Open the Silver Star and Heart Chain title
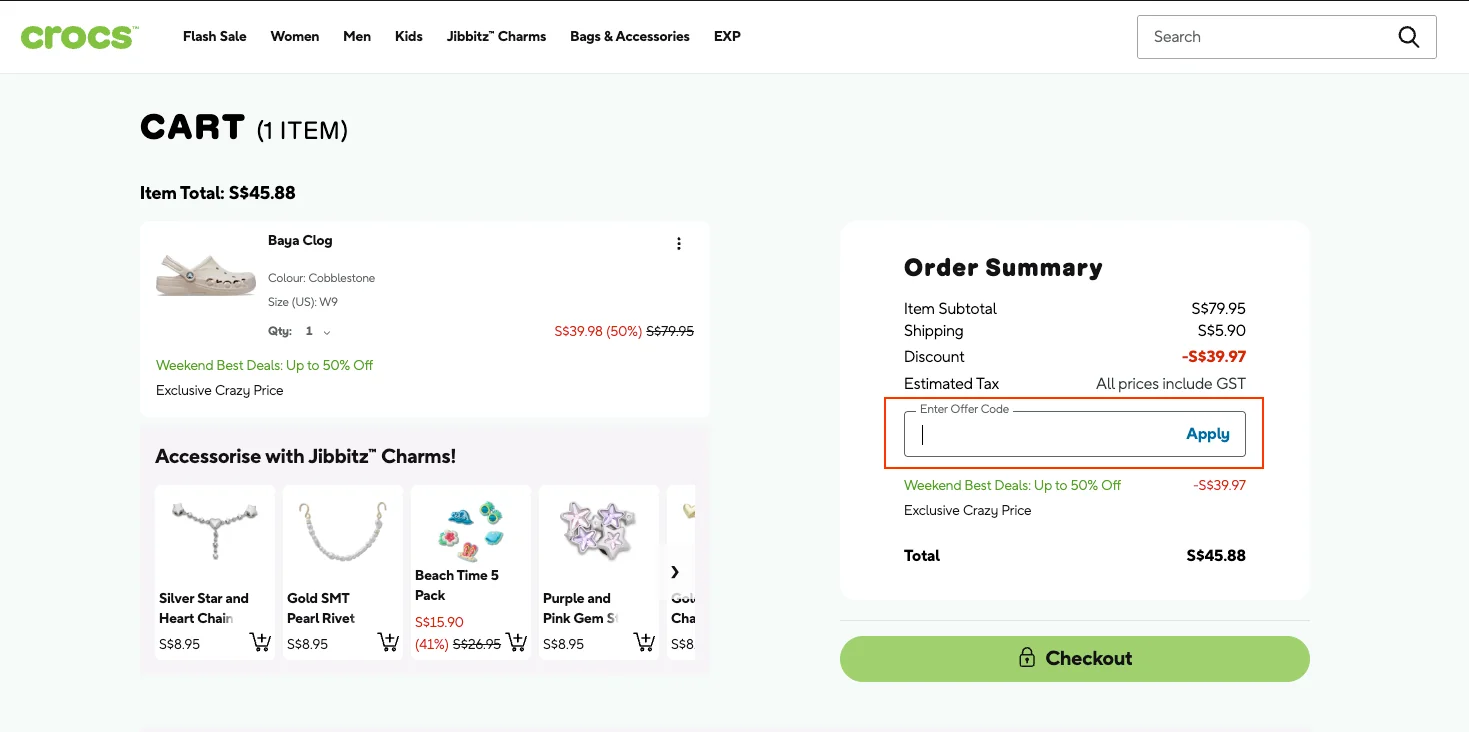This screenshot has width=1469, height=732. 204,608
